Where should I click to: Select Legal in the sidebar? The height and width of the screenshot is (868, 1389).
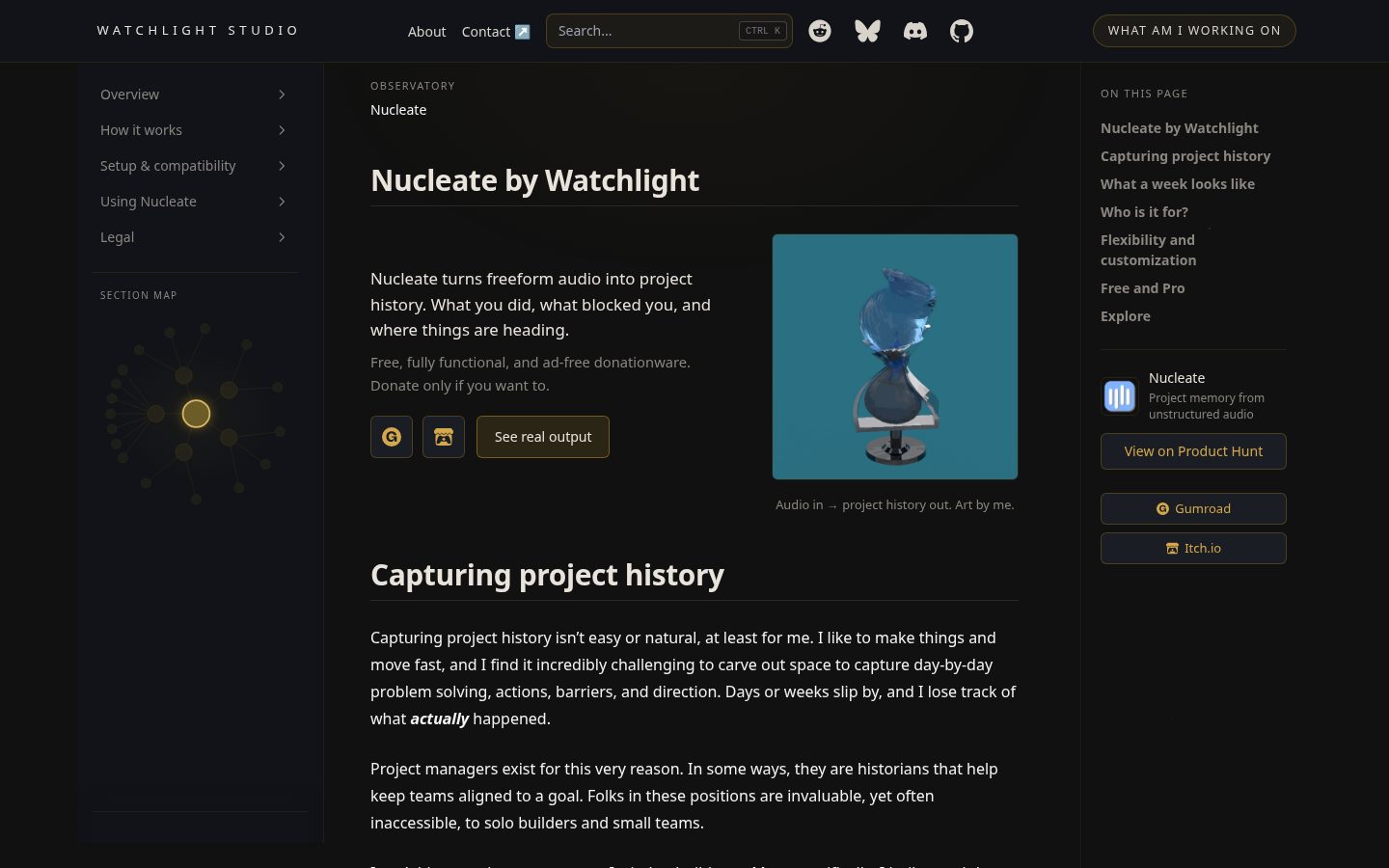coord(117,237)
